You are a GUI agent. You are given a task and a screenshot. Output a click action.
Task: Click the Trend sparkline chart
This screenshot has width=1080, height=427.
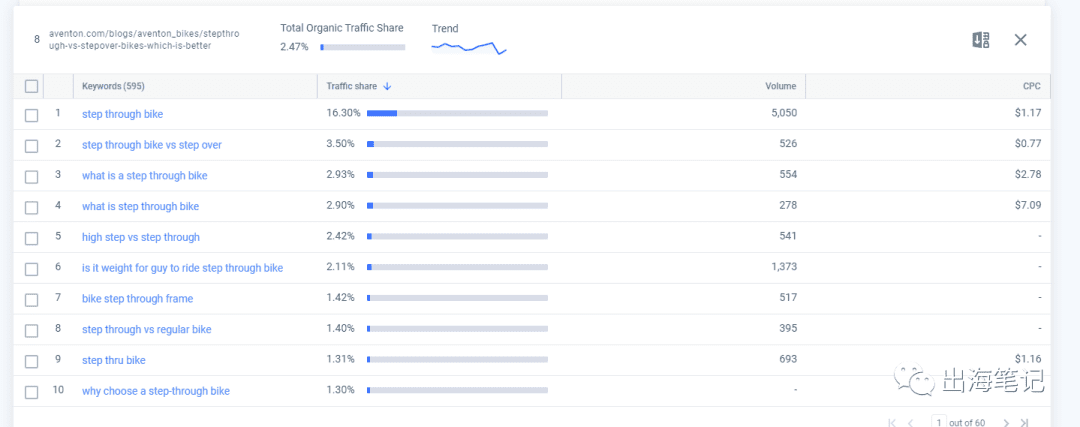click(x=469, y=48)
